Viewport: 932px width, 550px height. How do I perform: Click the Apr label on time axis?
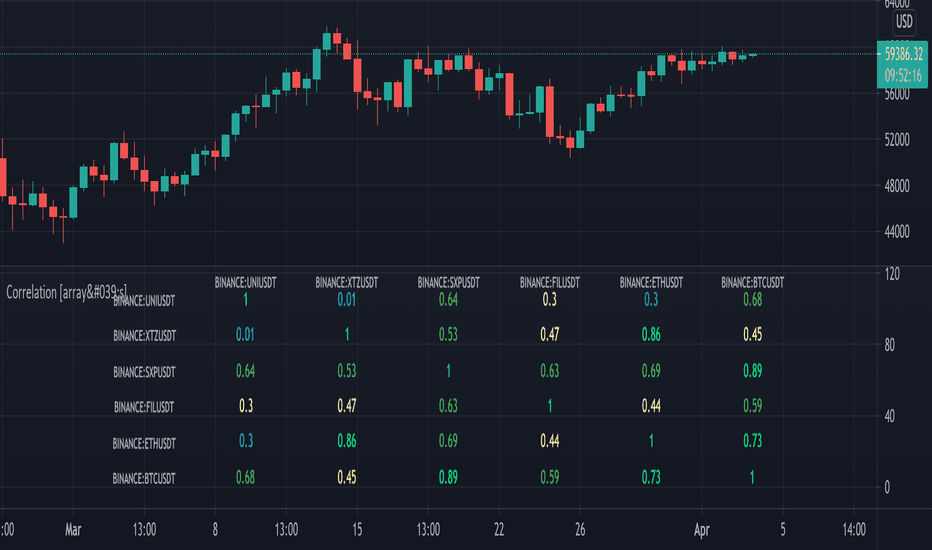(701, 529)
